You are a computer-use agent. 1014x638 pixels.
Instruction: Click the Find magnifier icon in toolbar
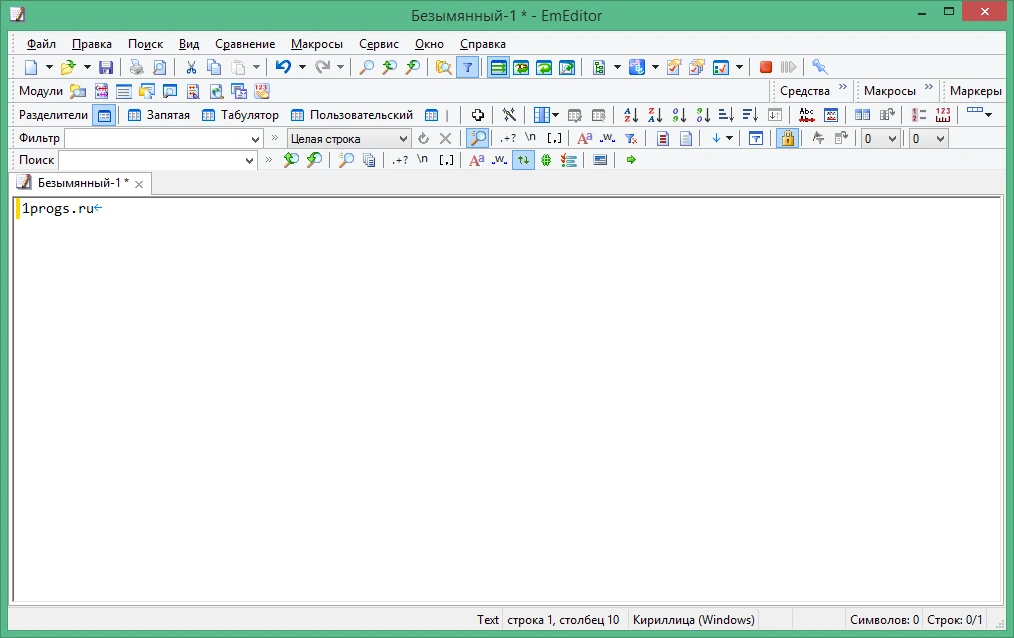[366, 67]
